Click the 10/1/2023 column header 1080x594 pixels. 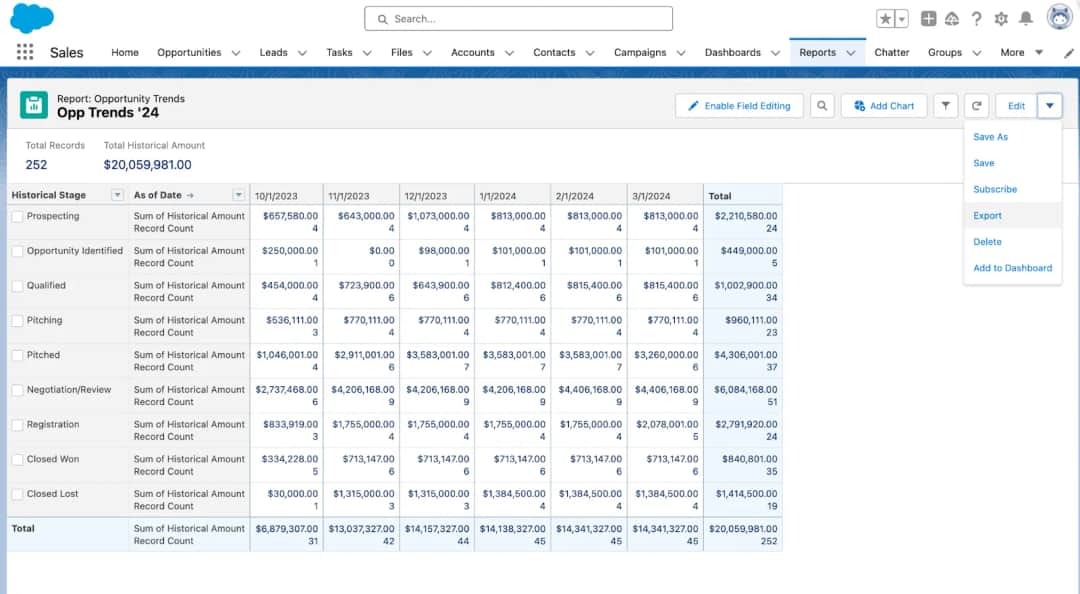point(287,195)
